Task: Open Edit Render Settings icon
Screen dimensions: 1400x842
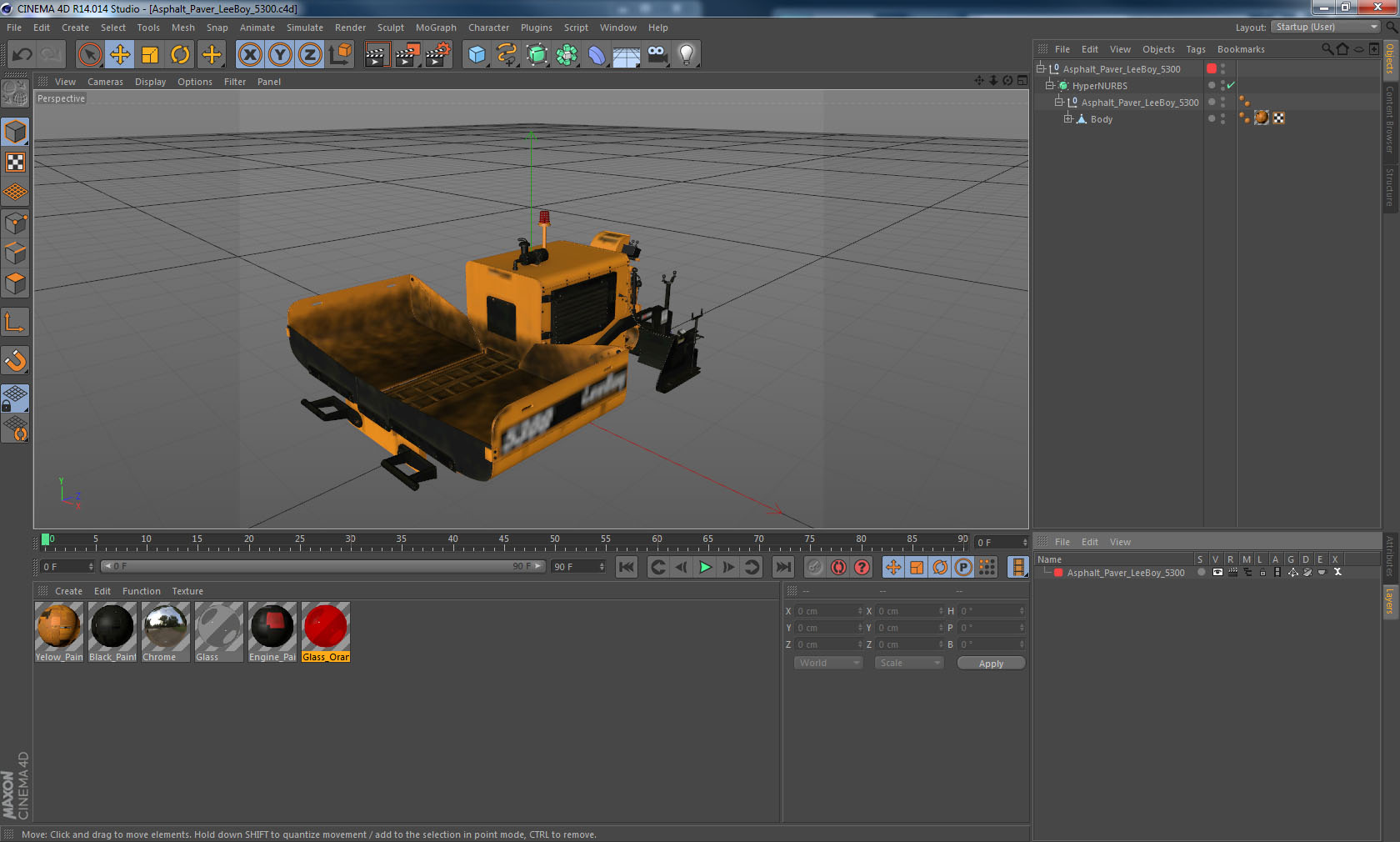Action: (437, 55)
